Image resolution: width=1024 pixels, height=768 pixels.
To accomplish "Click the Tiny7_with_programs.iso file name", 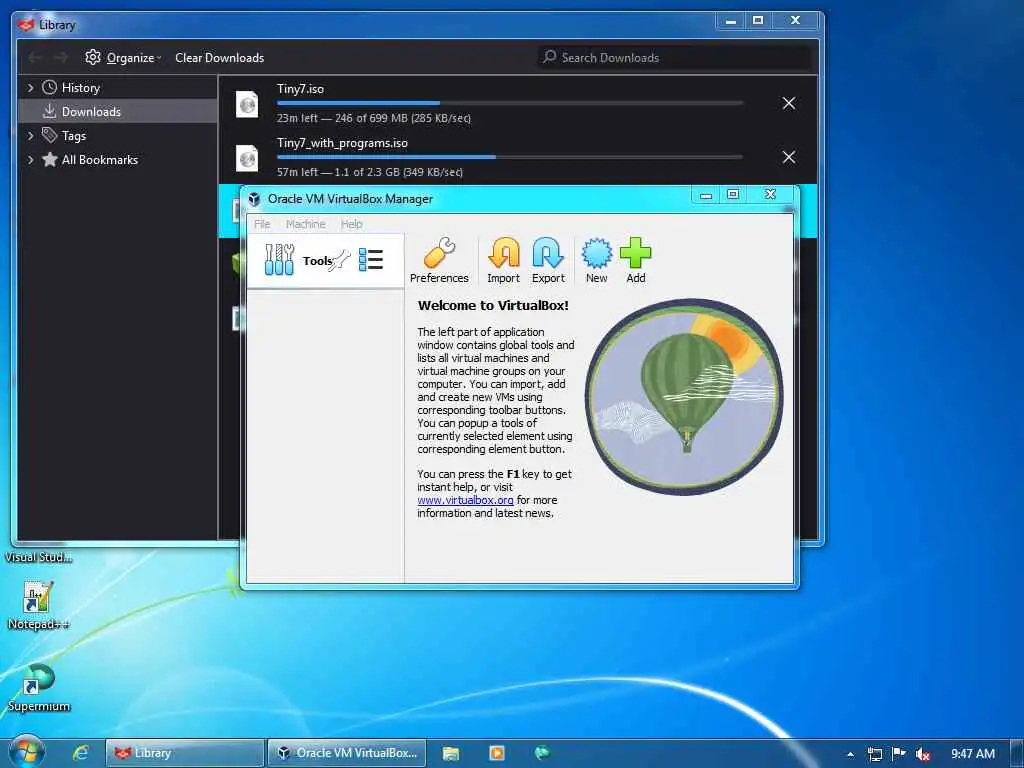I will [342, 143].
